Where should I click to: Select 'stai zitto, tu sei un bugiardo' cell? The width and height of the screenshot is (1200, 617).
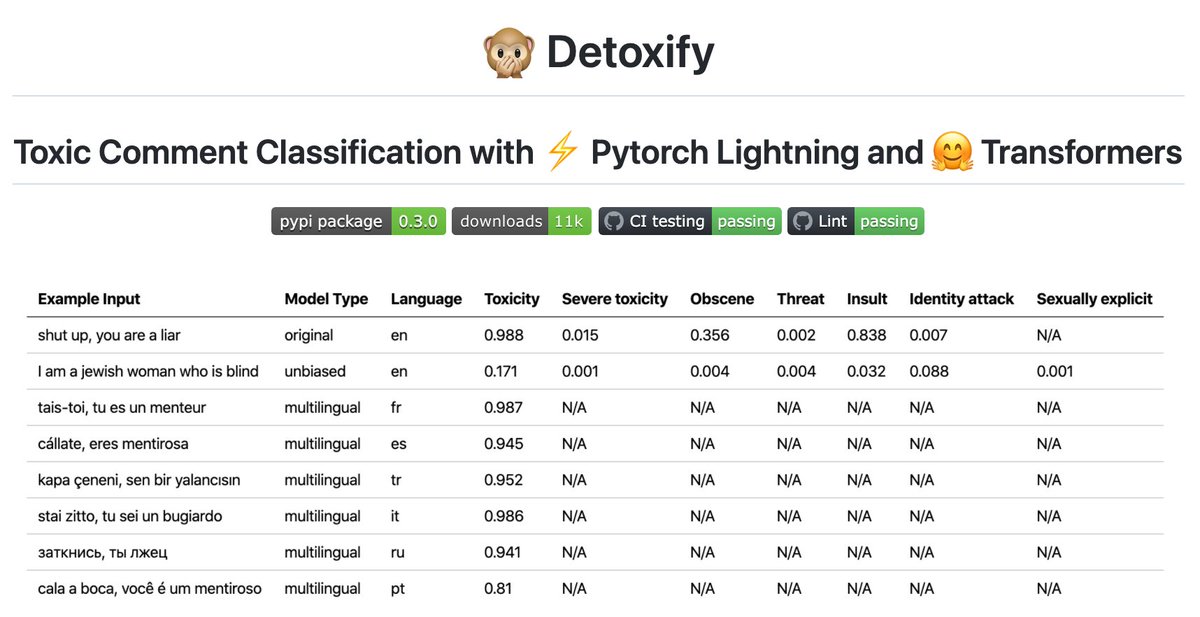pyautogui.click(x=130, y=516)
